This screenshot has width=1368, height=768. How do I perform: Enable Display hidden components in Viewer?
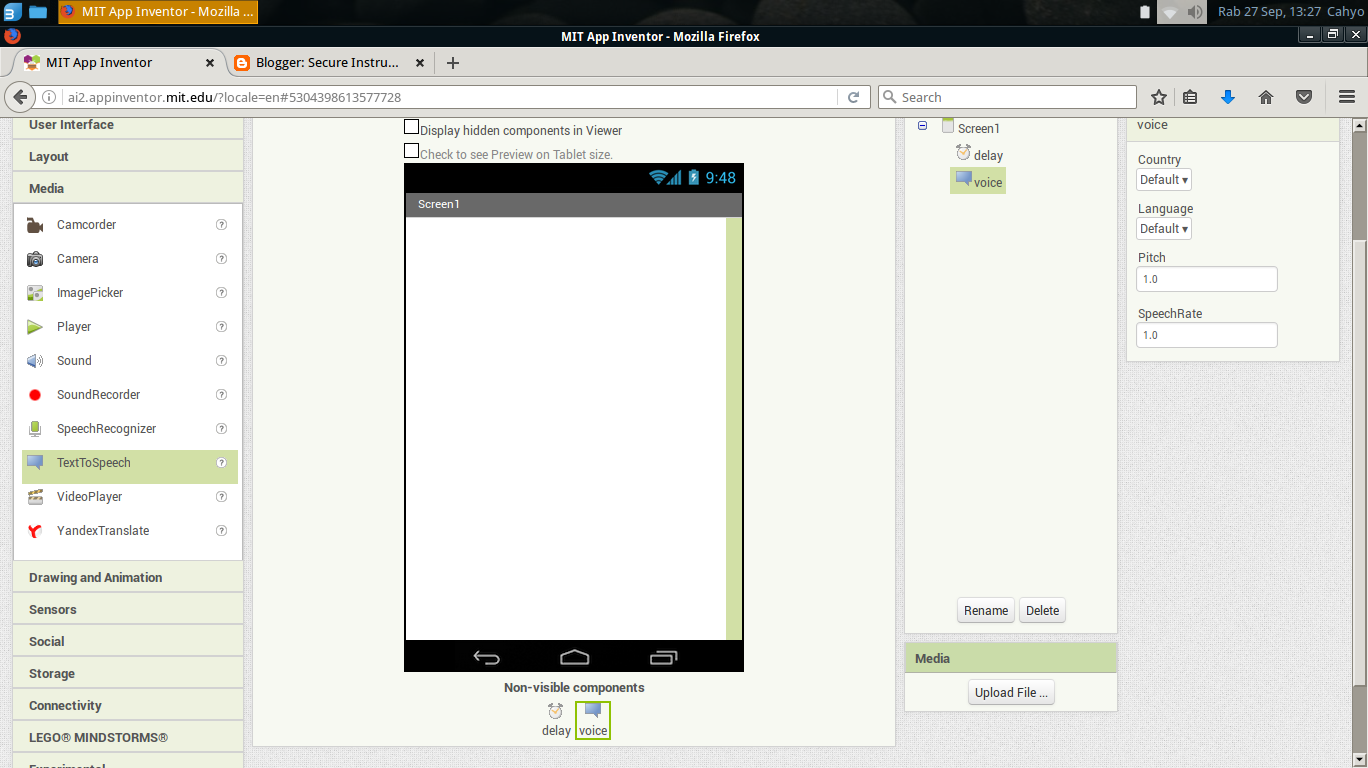(x=411, y=127)
